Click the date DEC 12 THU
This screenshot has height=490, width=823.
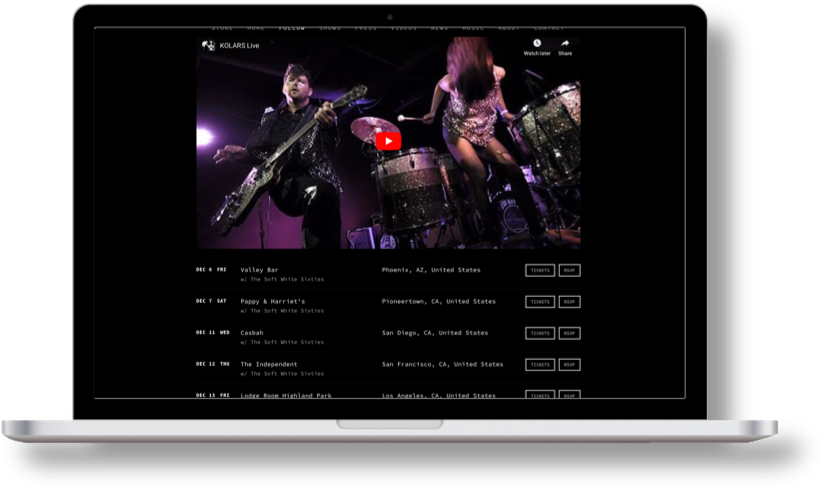[213, 364]
